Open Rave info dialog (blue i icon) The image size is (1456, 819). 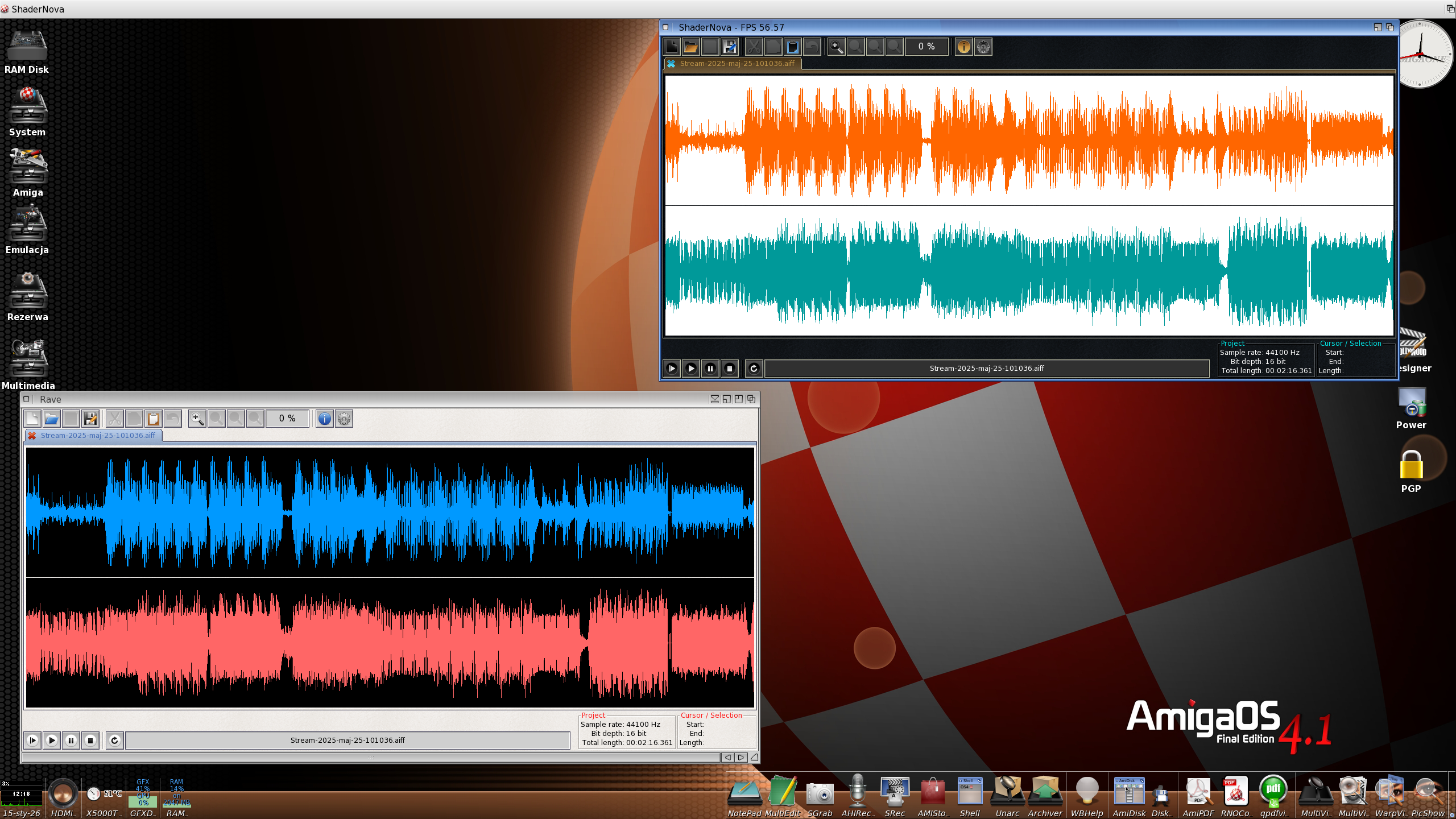pos(324,419)
